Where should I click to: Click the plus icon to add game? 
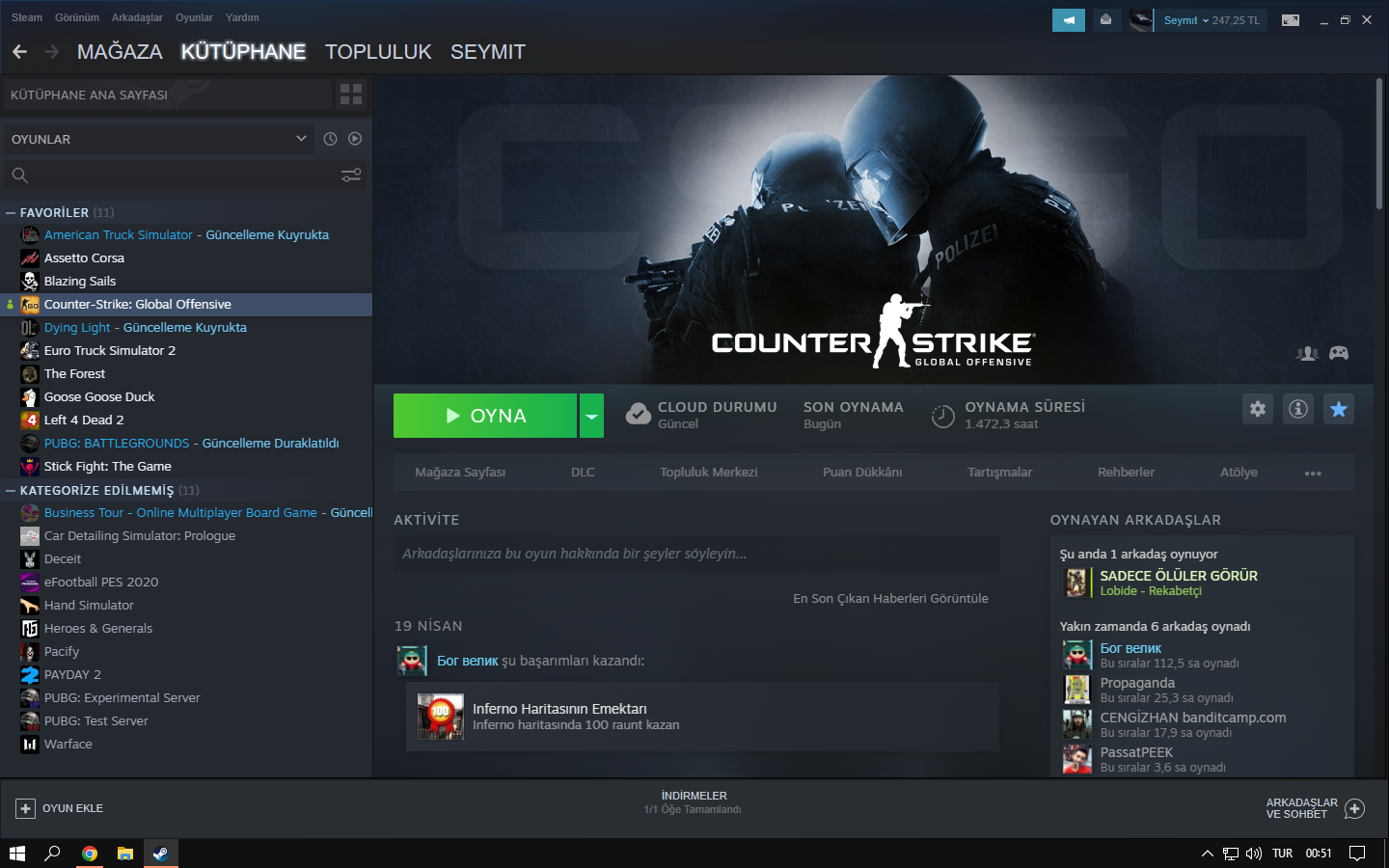coord(26,808)
